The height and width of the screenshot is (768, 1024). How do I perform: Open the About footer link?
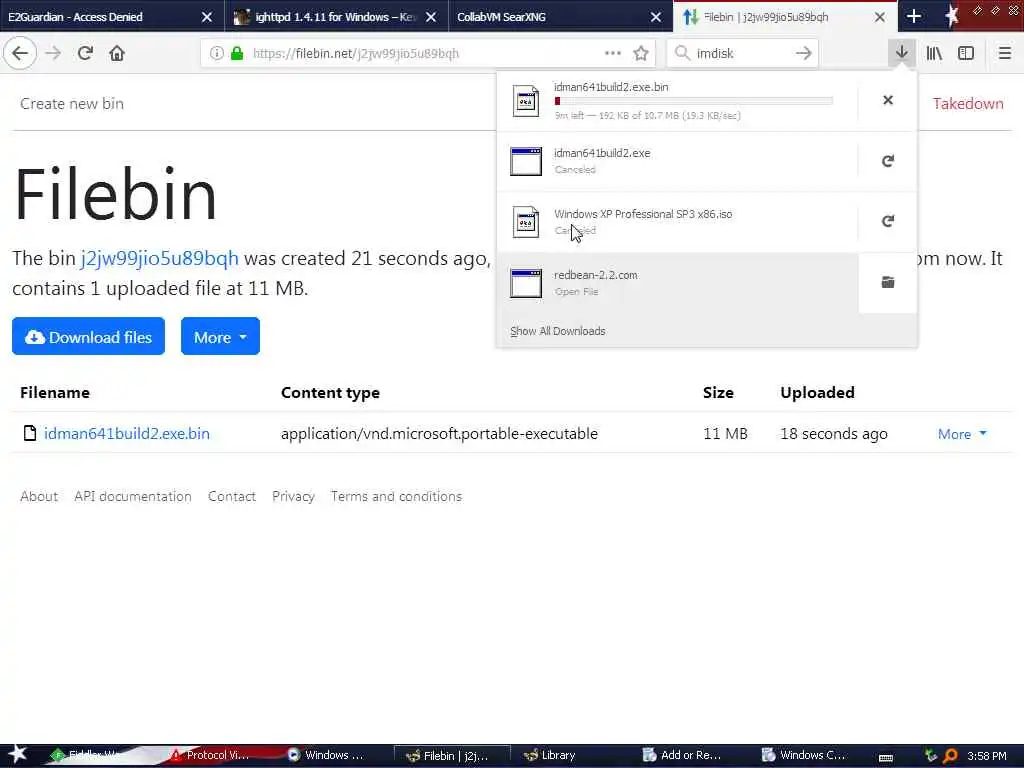click(39, 496)
